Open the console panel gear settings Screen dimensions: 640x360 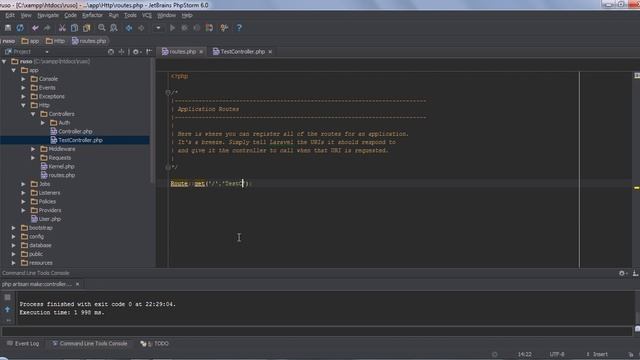click(622, 273)
